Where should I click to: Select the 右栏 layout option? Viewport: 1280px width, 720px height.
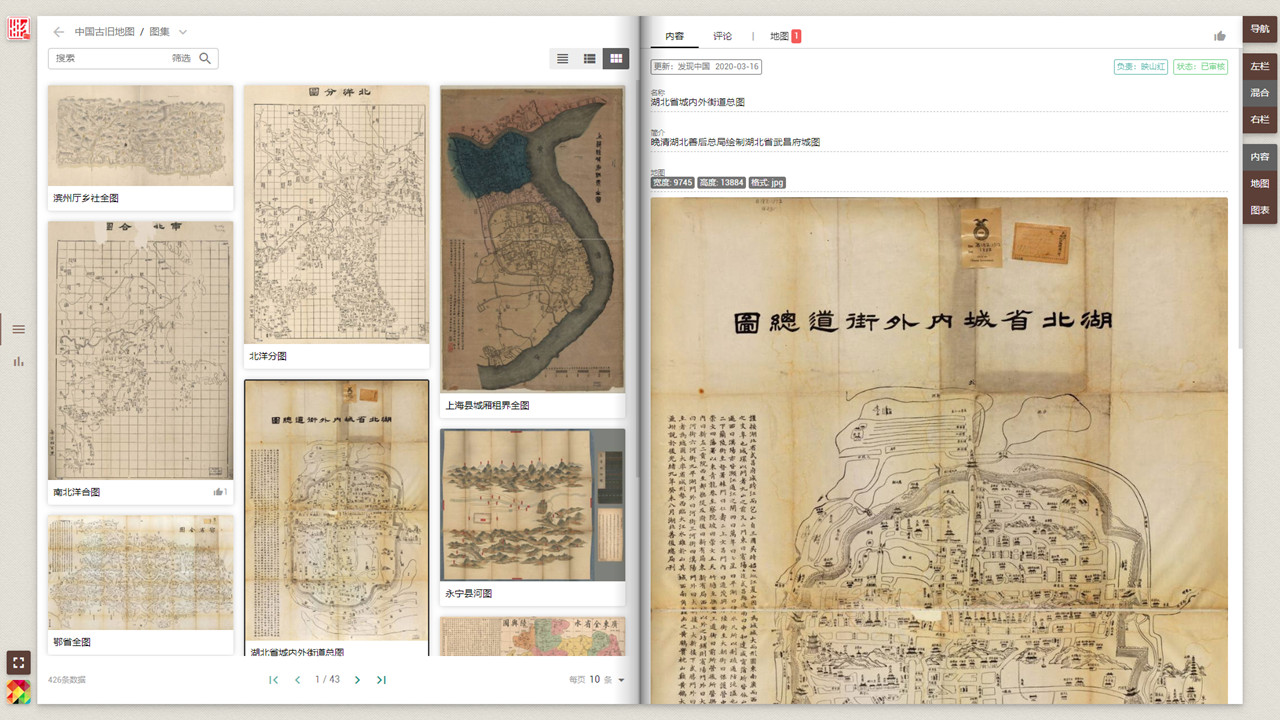click(1260, 120)
